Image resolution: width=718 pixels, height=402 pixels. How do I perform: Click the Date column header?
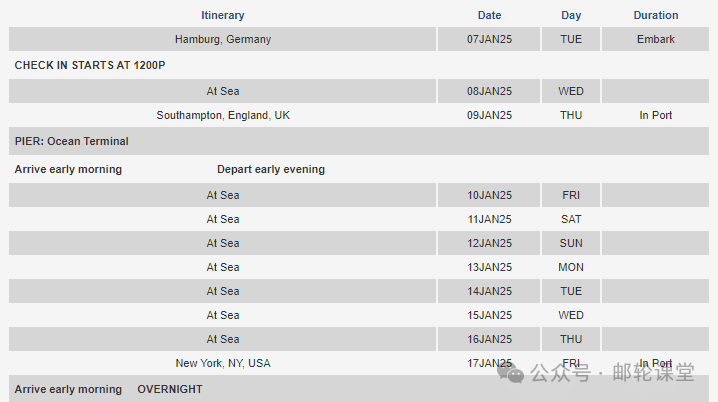tap(489, 15)
